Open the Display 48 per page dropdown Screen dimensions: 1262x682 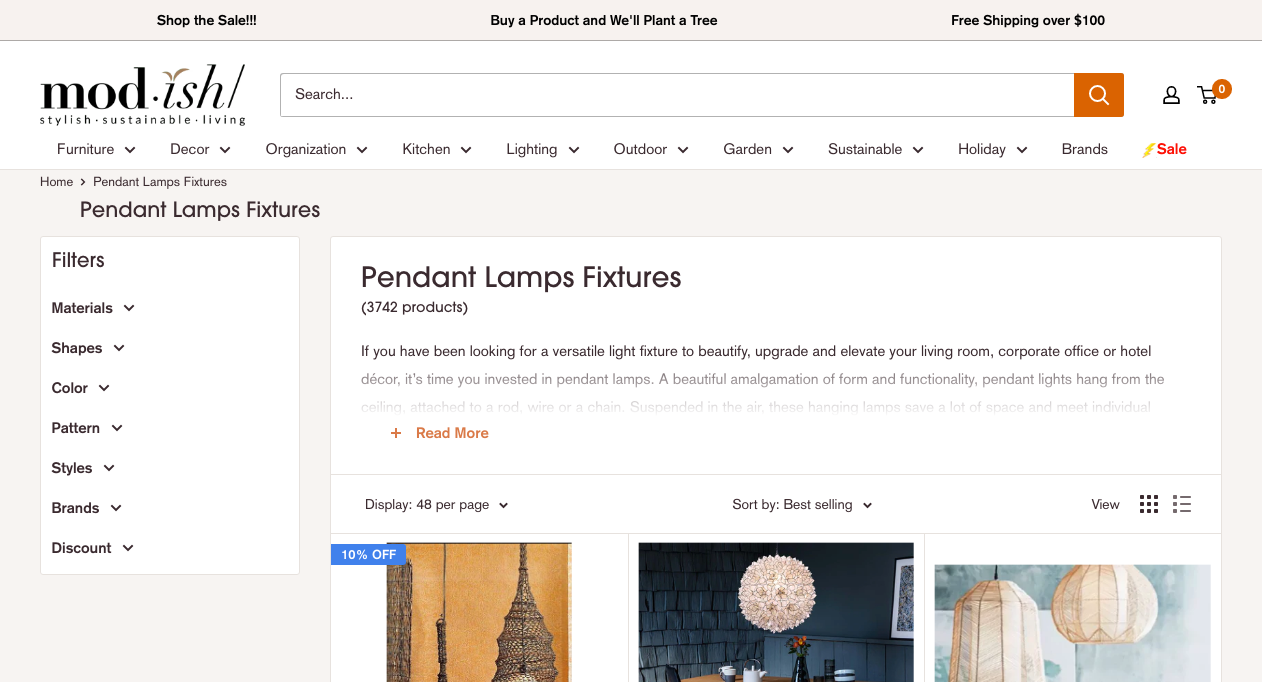(x=437, y=505)
